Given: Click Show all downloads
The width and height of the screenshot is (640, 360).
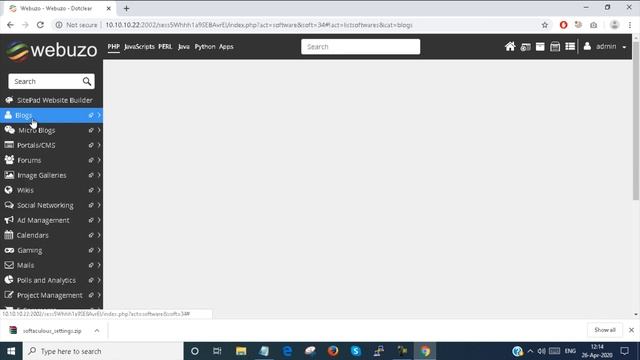Looking at the screenshot, I should (605, 330).
